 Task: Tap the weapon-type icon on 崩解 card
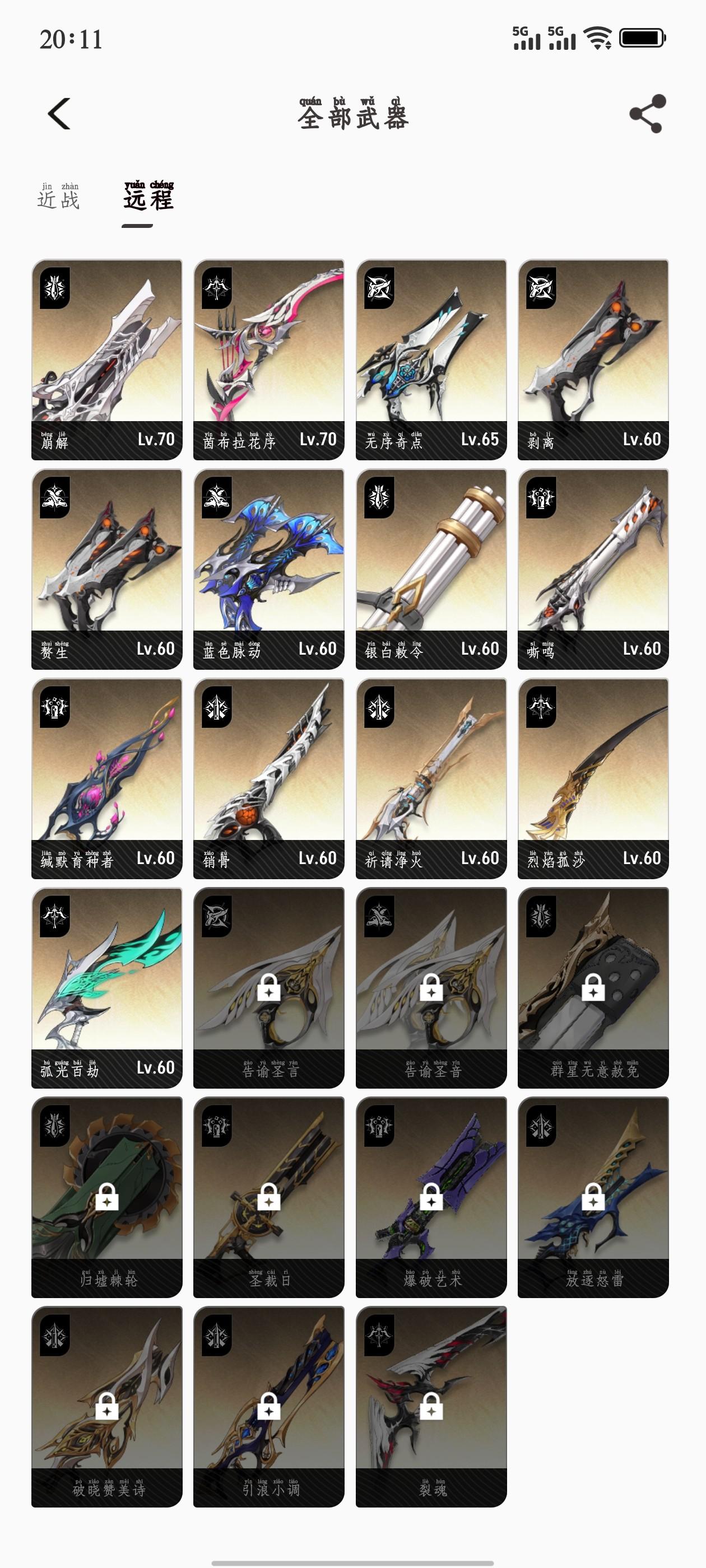pyautogui.click(x=55, y=288)
